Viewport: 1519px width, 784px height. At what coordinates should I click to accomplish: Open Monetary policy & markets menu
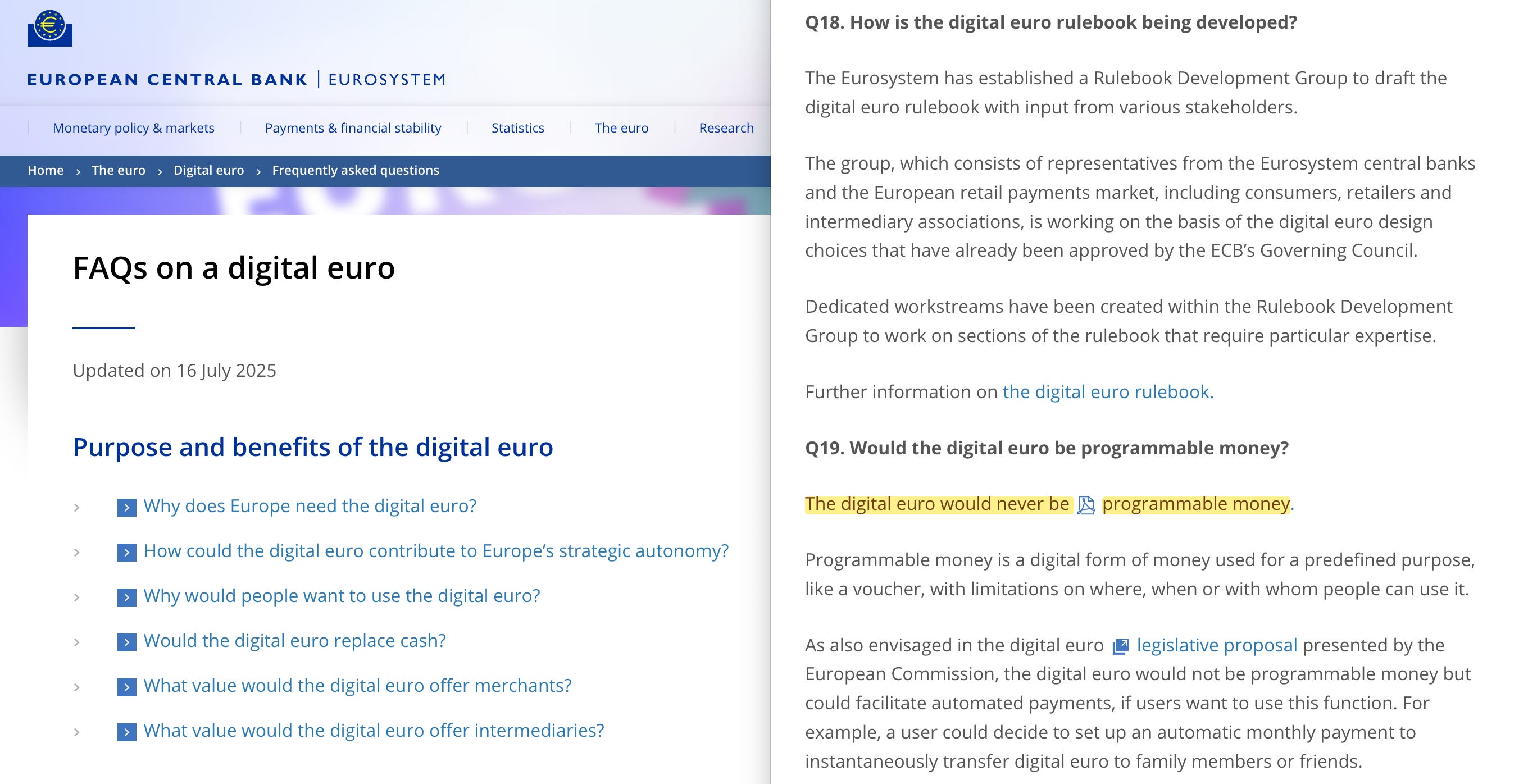tap(133, 128)
